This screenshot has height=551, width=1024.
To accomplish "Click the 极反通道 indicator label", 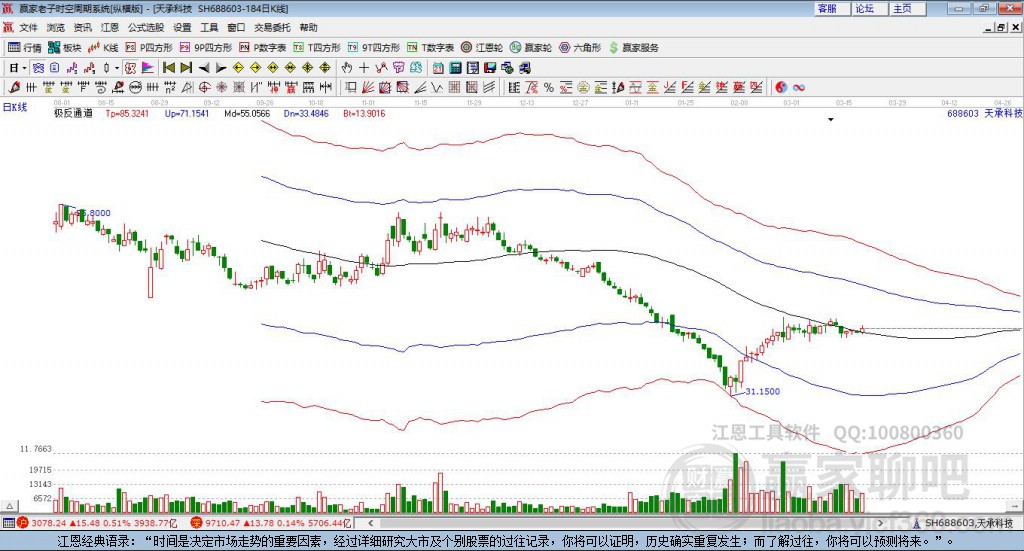I will pyautogui.click(x=73, y=114).
